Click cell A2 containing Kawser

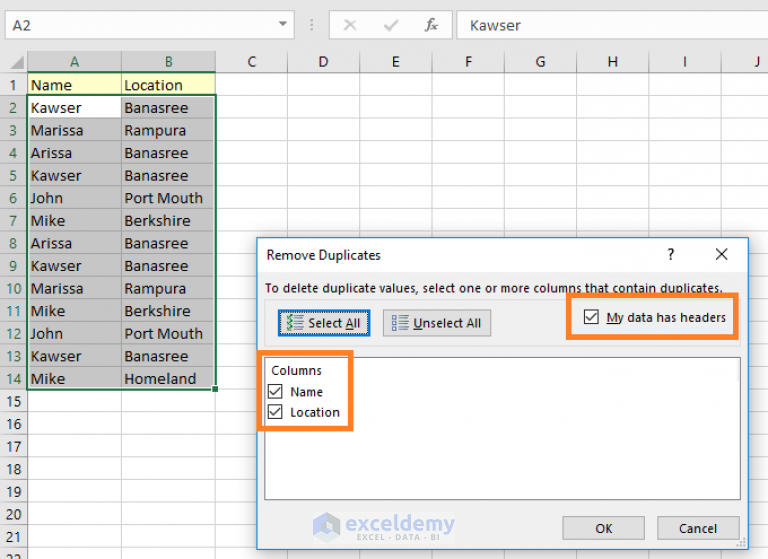coord(74,107)
